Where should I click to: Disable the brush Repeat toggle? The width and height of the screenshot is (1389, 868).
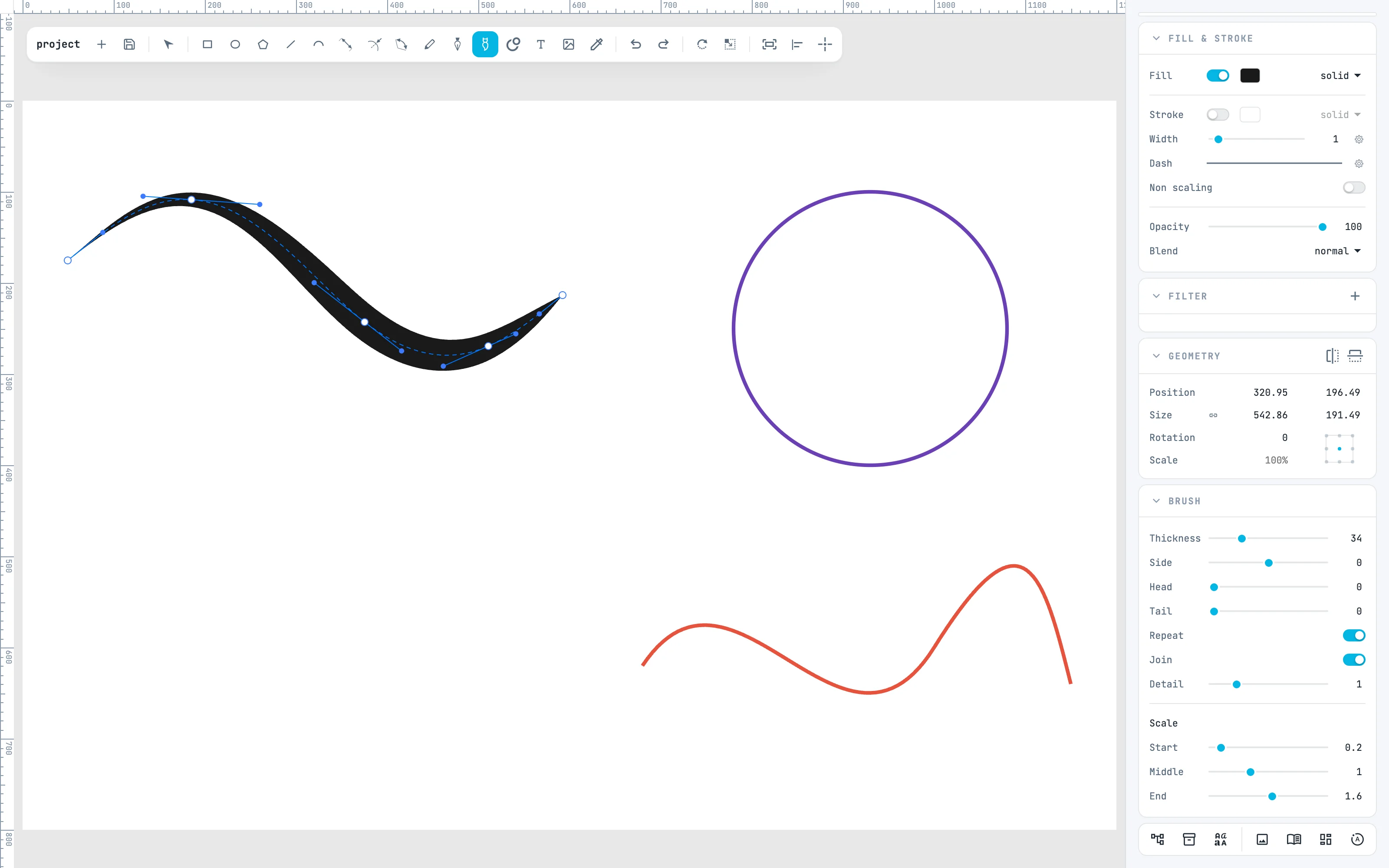[x=1353, y=635]
